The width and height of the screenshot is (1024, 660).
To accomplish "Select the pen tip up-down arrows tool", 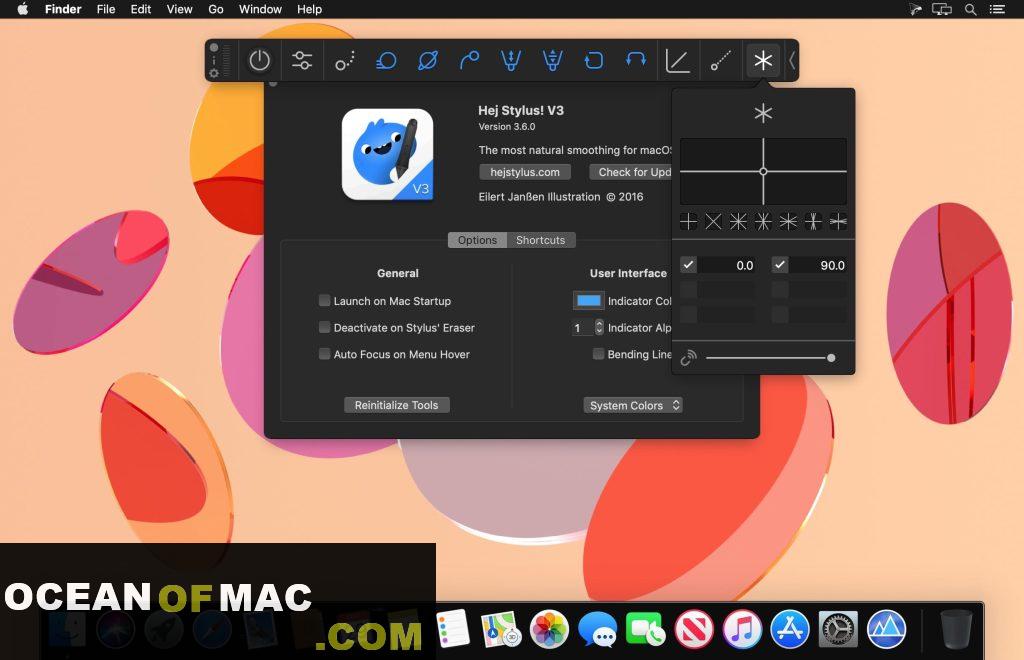I will [511, 61].
